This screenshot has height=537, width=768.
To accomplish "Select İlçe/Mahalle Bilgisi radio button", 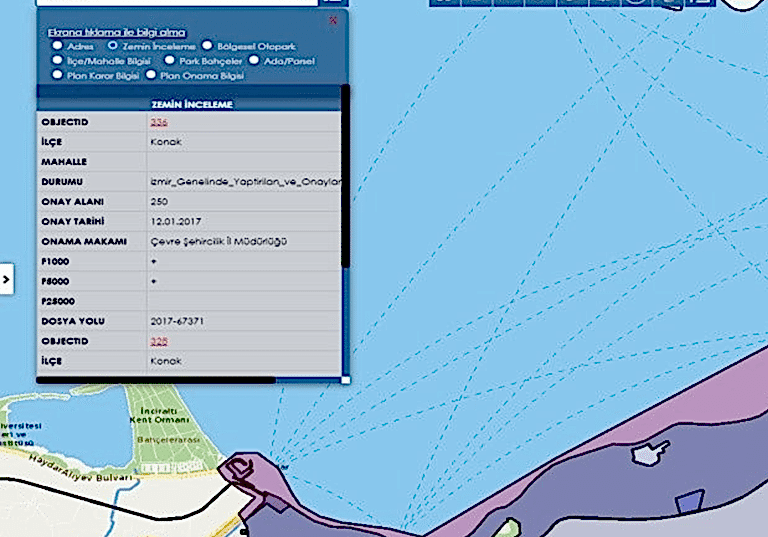I will pos(58,60).
